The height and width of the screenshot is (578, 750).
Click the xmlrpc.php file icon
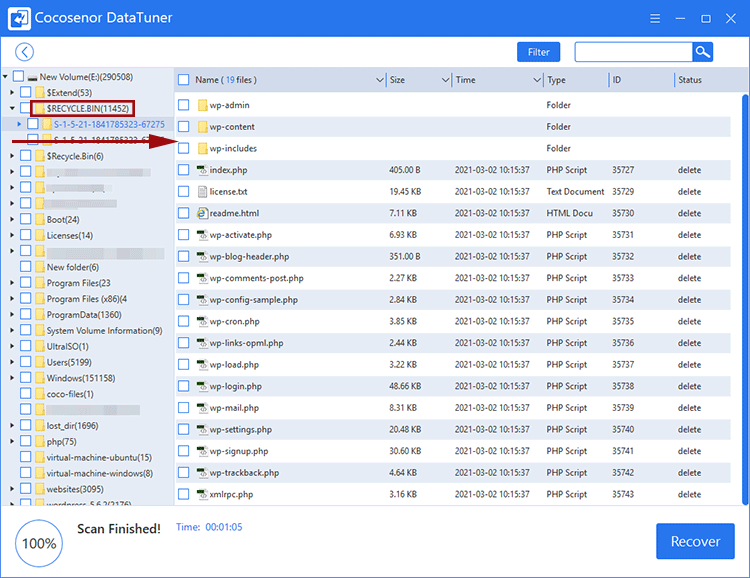pyautogui.click(x=202, y=494)
